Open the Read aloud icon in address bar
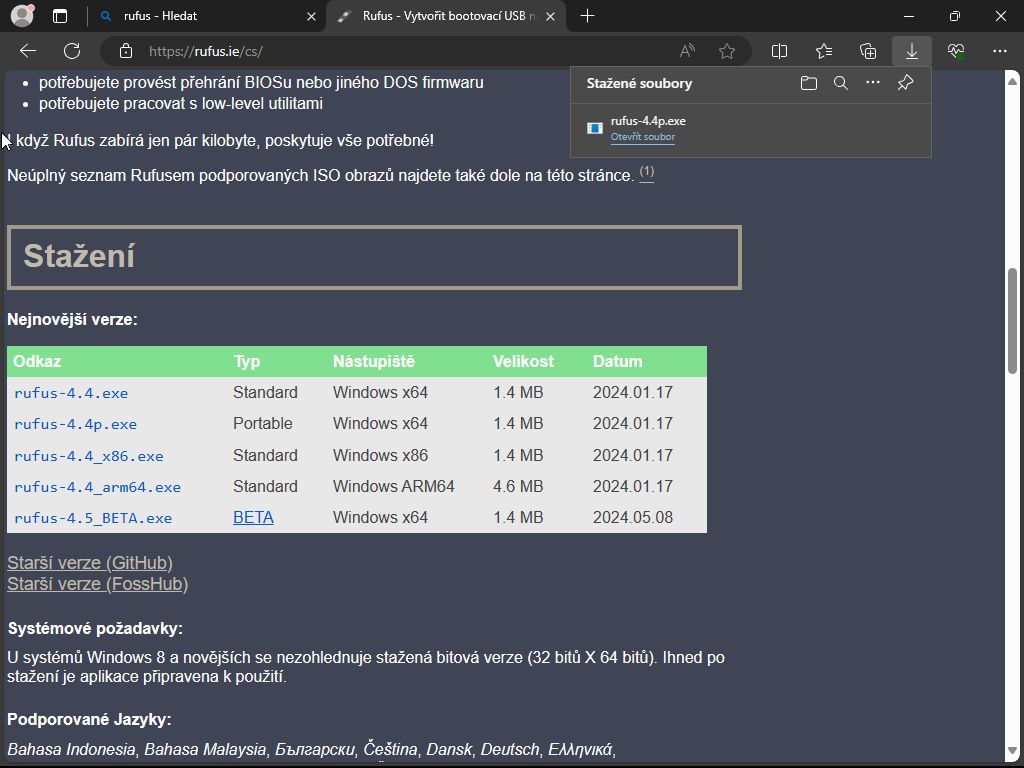This screenshot has width=1024, height=768. [x=687, y=51]
